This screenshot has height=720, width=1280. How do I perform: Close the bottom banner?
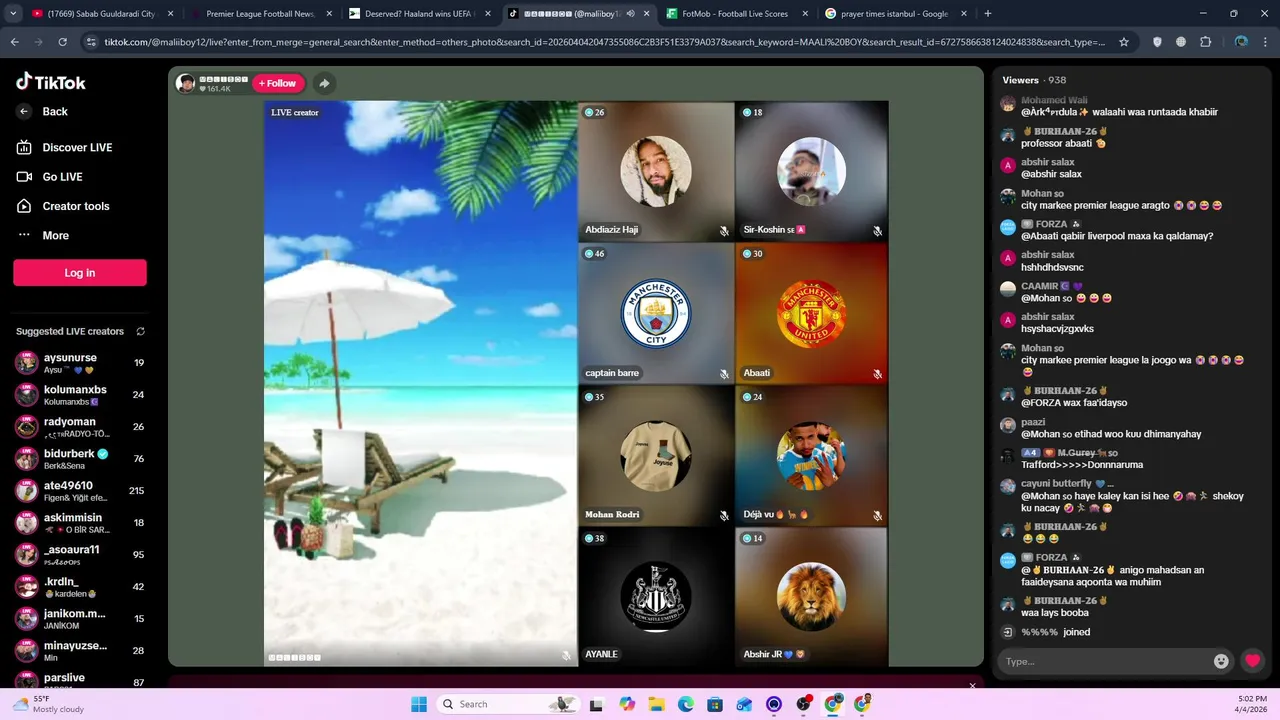[972, 686]
